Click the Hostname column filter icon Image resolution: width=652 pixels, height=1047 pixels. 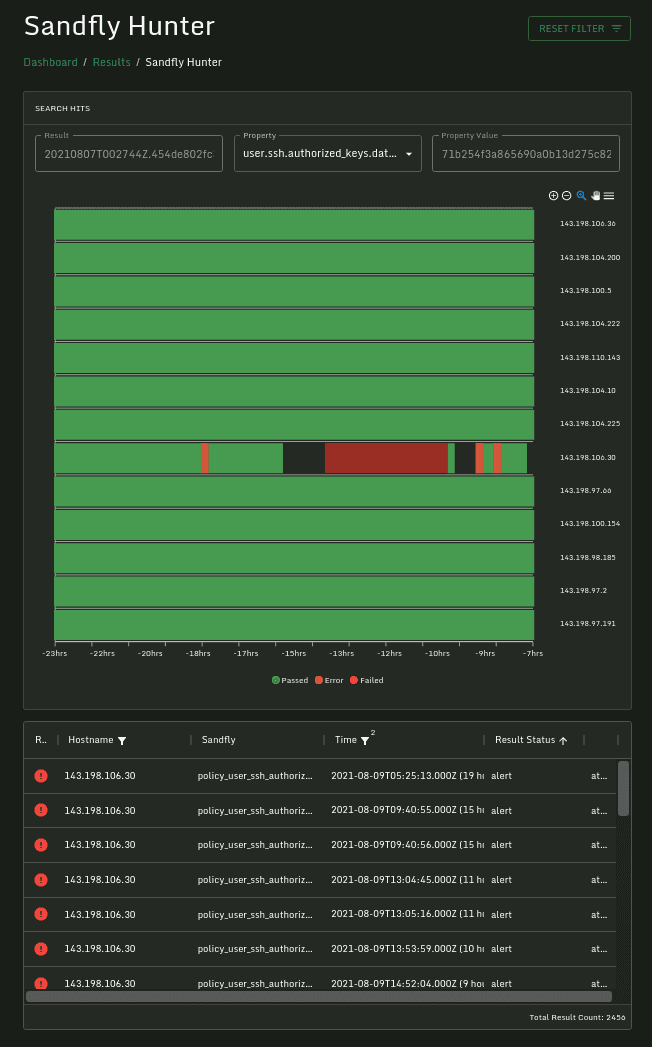click(x=122, y=741)
